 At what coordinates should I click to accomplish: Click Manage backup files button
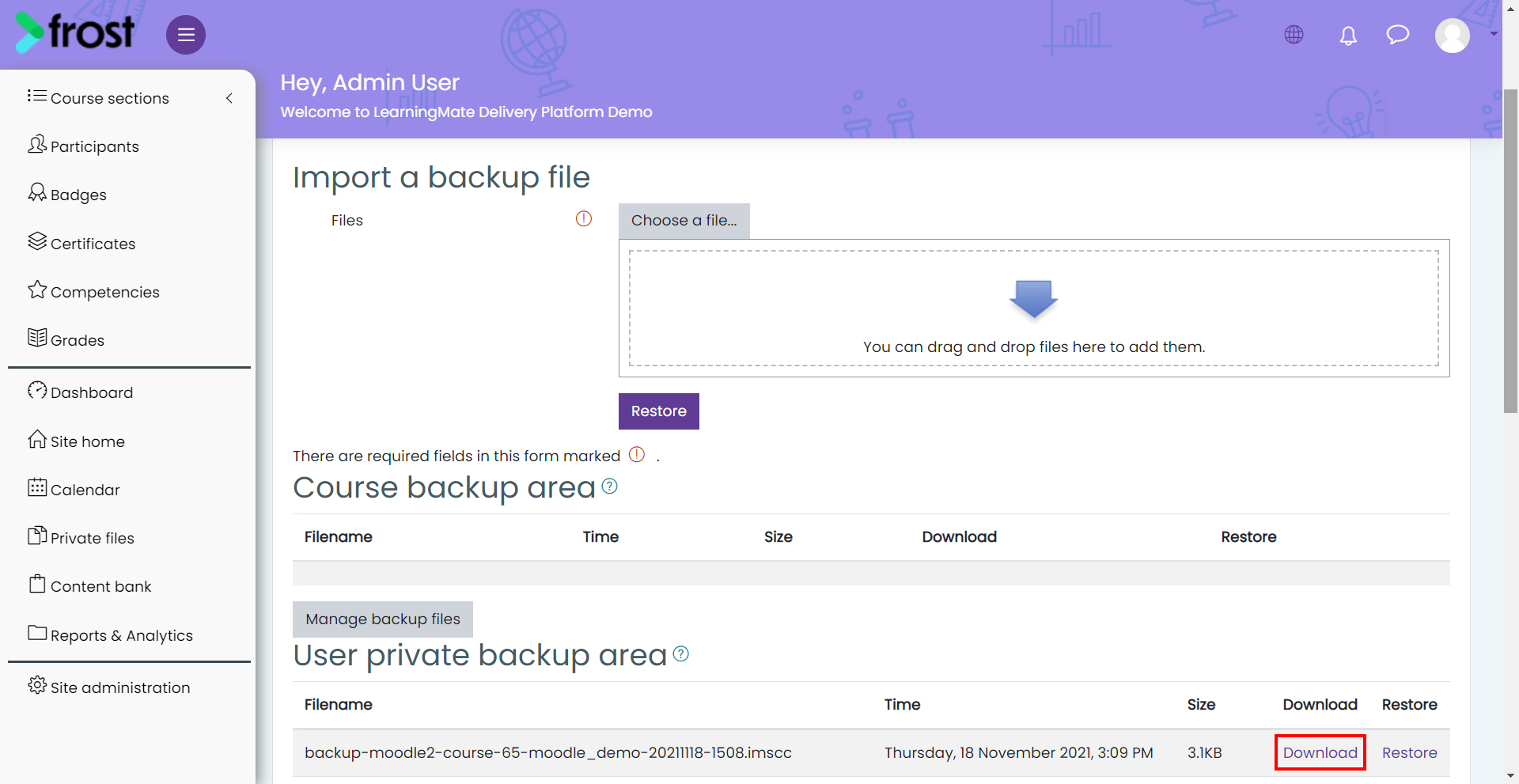(x=383, y=619)
